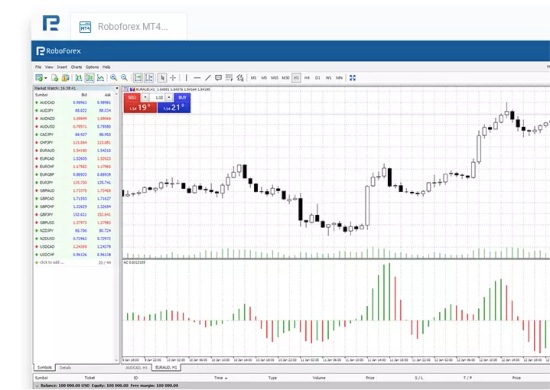Click the red SELL button
Image resolution: width=550 pixels, height=390 pixels.
pos(132,98)
